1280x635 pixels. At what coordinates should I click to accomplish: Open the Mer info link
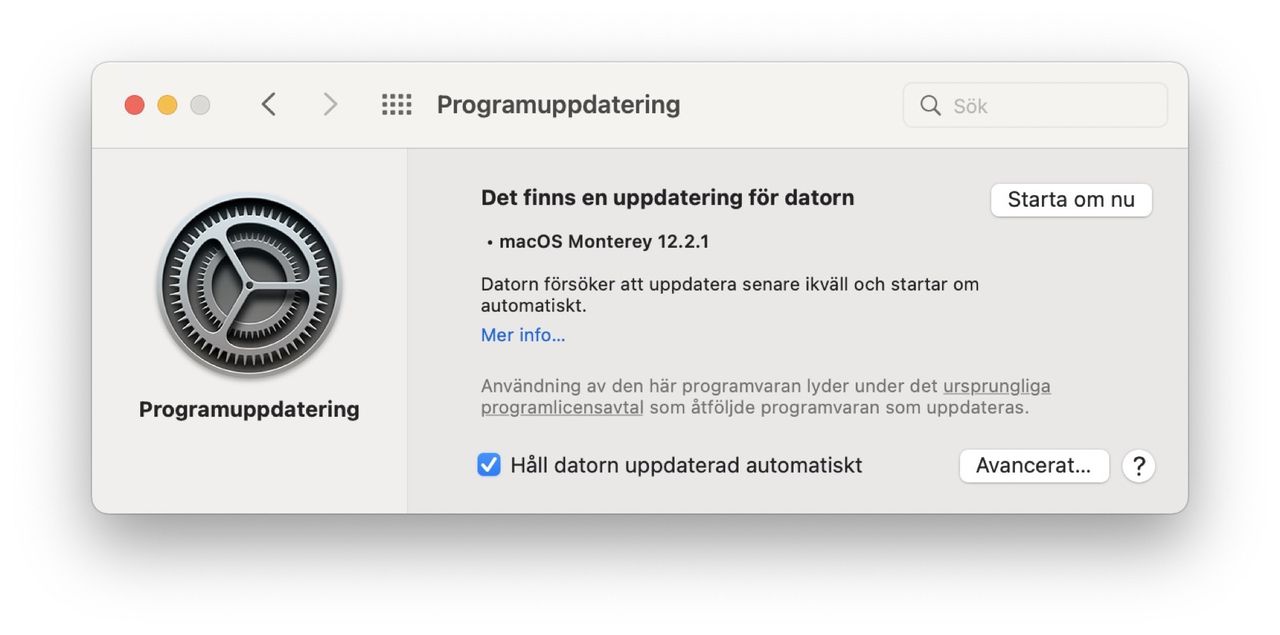pos(523,335)
